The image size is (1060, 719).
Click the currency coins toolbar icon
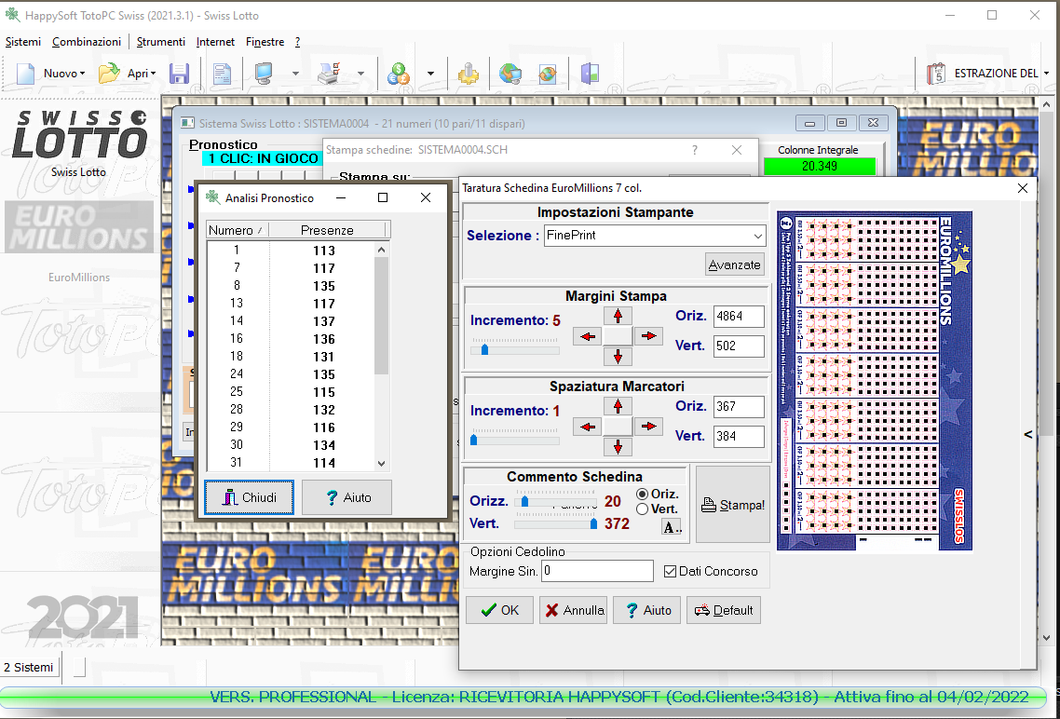398,73
